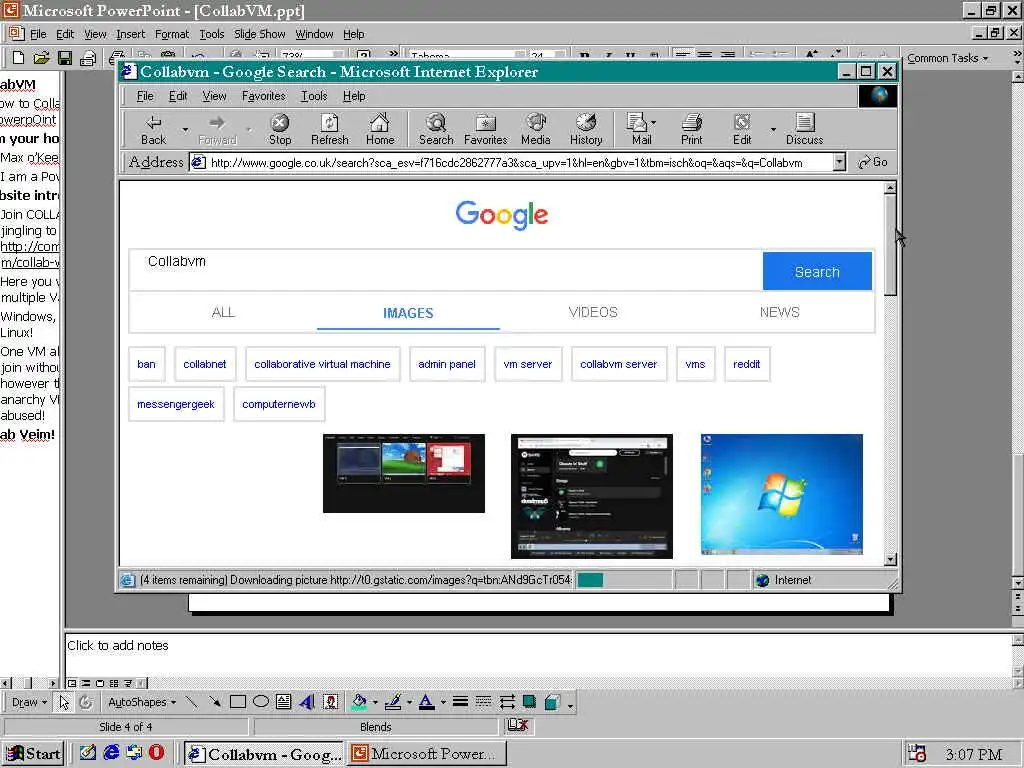The height and width of the screenshot is (768, 1024).
Task: Select the Arrow drawing tool
Action: click(x=214, y=702)
